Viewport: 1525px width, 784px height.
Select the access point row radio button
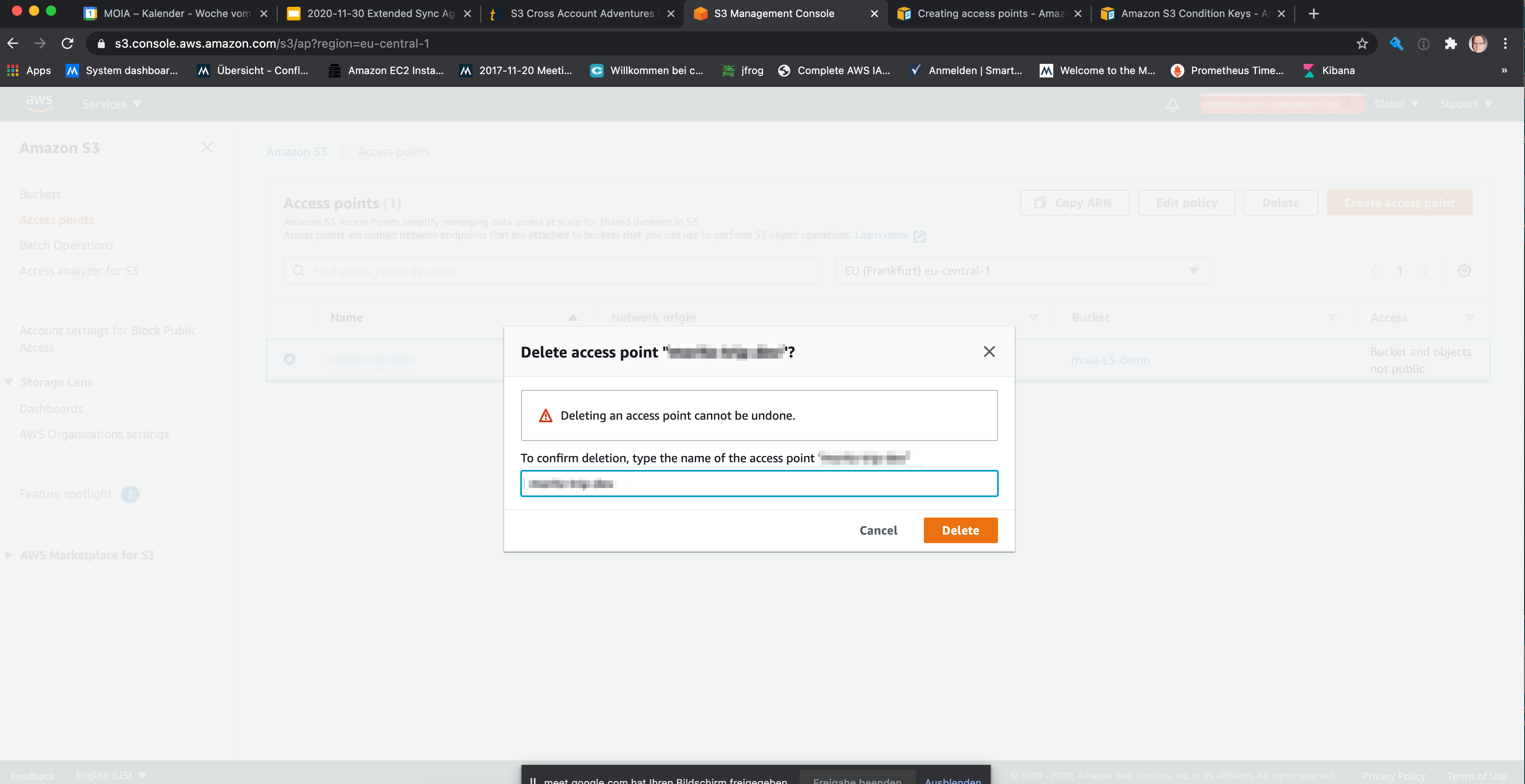pos(290,359)
